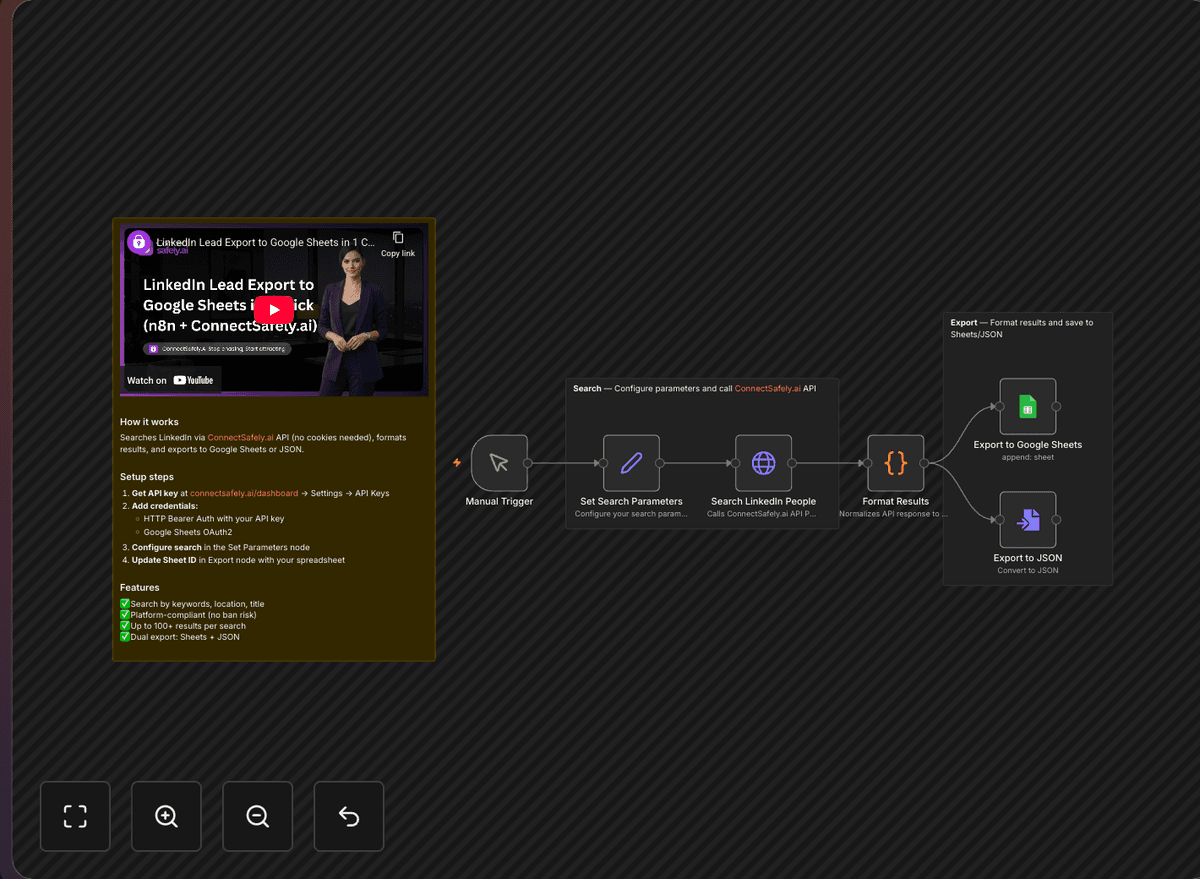The image size is (1200, 879).
Task: Click the output connector dot of Format Results
Action: click(x=925, y=463)
